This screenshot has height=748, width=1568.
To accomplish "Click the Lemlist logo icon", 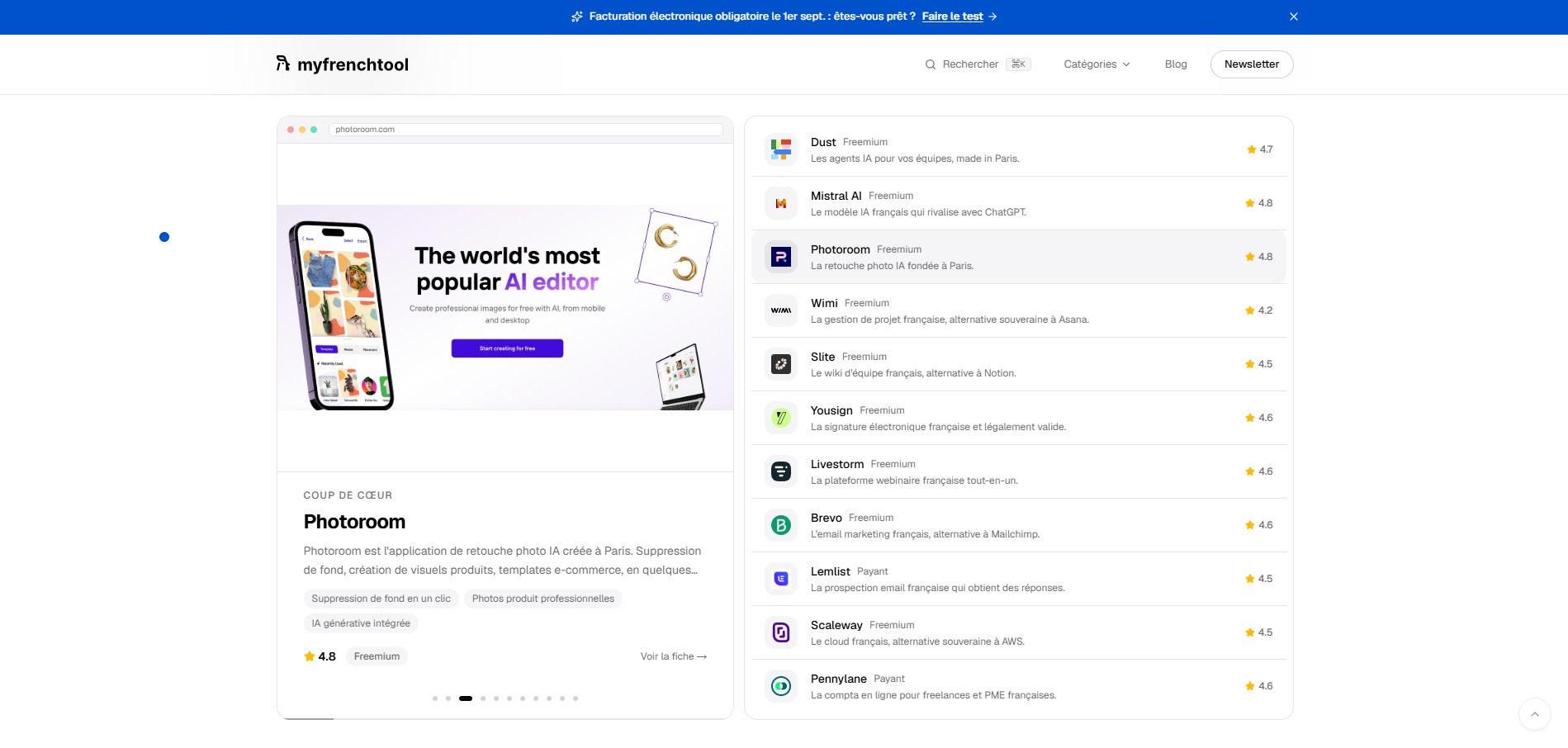I will (781, 579).
